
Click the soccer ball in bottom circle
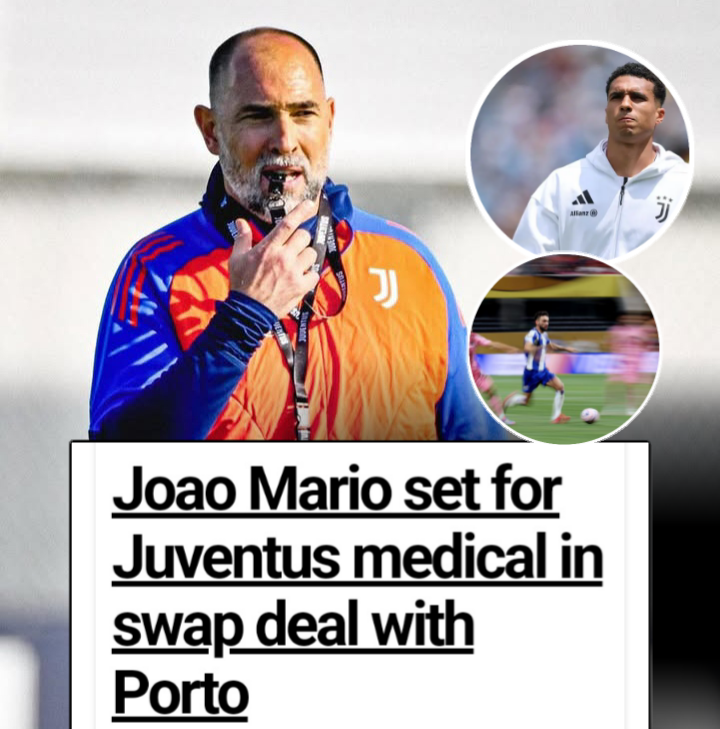point(590,414)
